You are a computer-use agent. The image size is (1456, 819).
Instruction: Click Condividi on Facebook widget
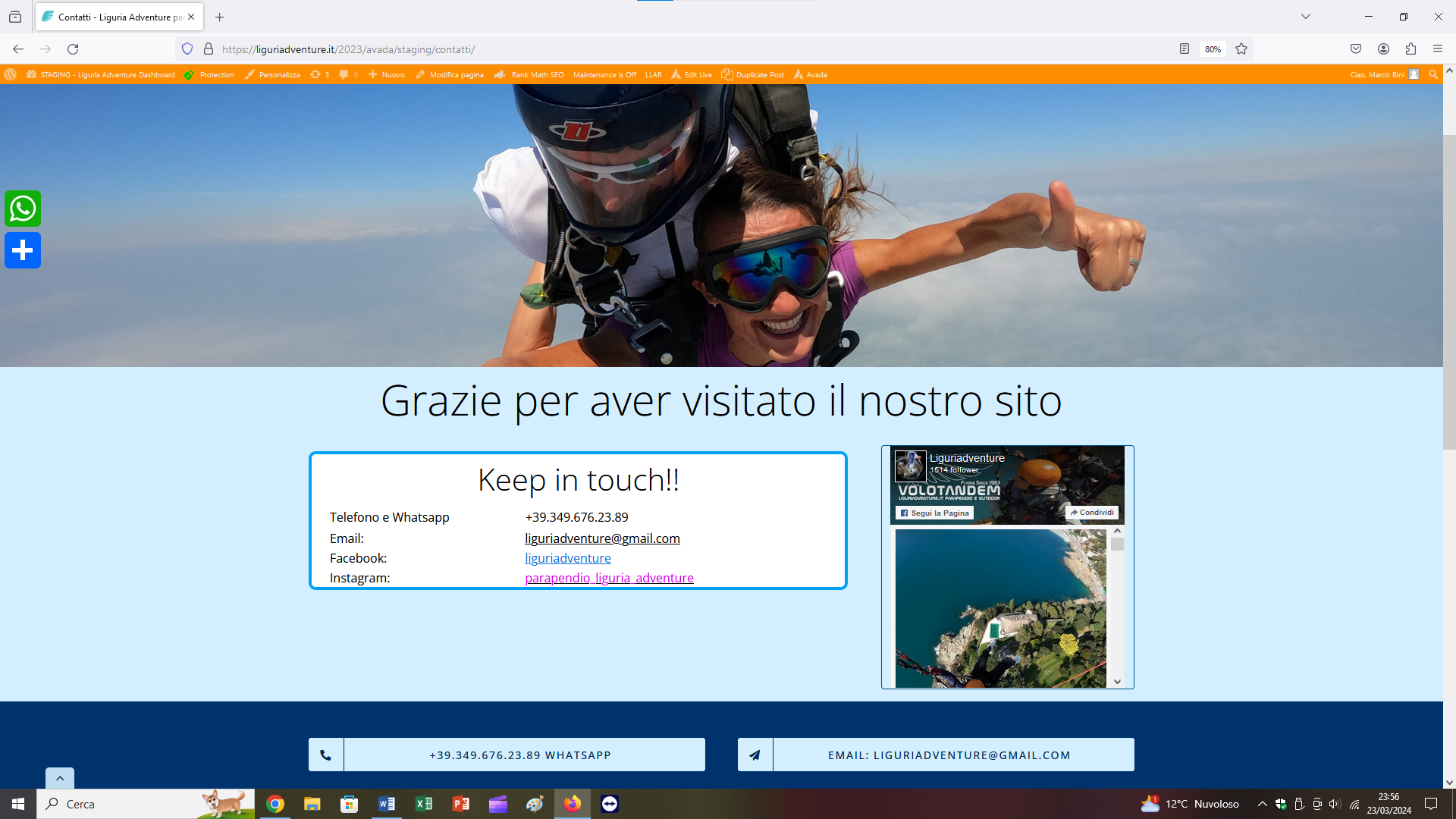(x=1092, y=513)
